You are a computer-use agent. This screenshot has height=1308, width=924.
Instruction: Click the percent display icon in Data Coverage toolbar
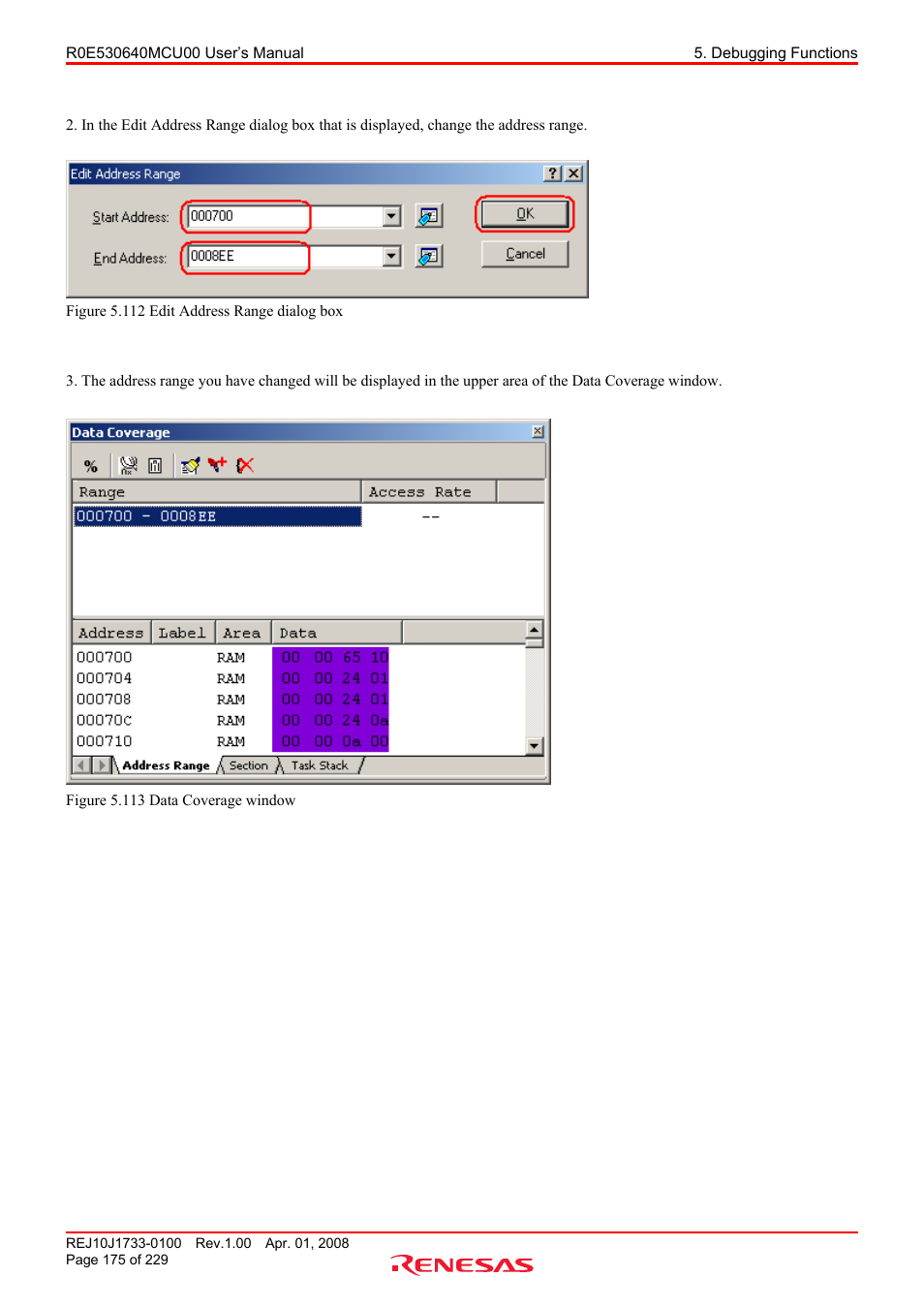coord(91,466)
